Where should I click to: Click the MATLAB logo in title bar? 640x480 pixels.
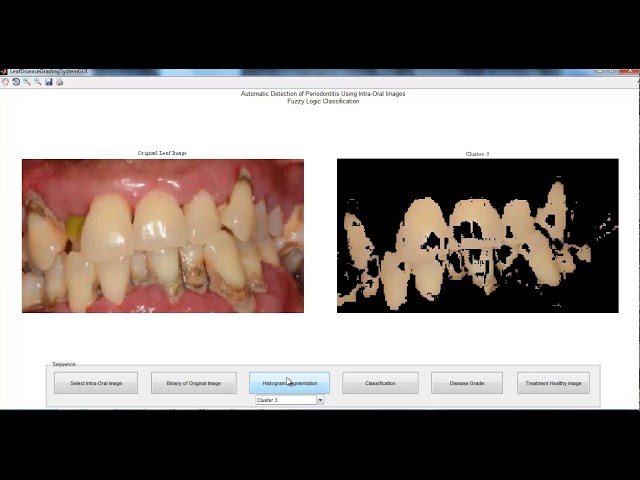coord(4,72)
